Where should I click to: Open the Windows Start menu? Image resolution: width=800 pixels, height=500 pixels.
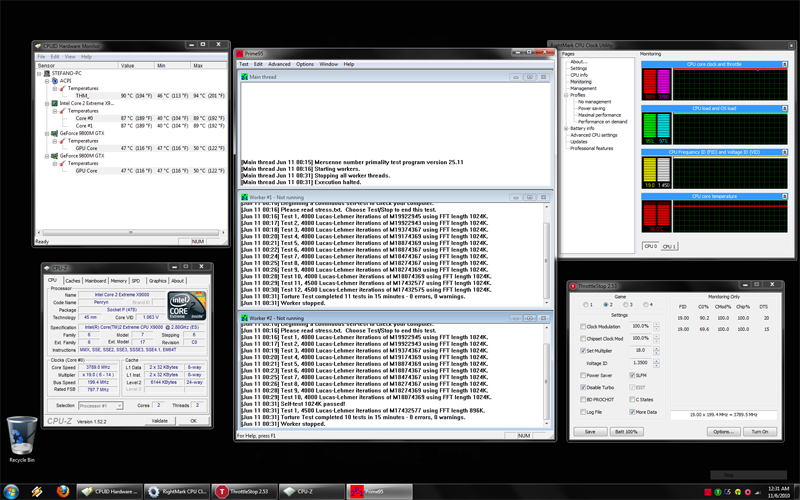point(11,491)
